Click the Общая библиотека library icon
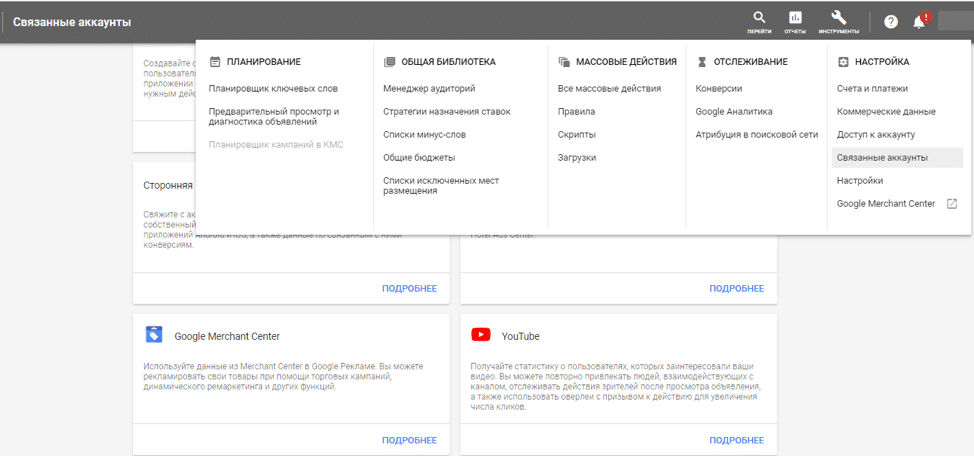The width and height of the screenshot is (974, 456). 389,62
